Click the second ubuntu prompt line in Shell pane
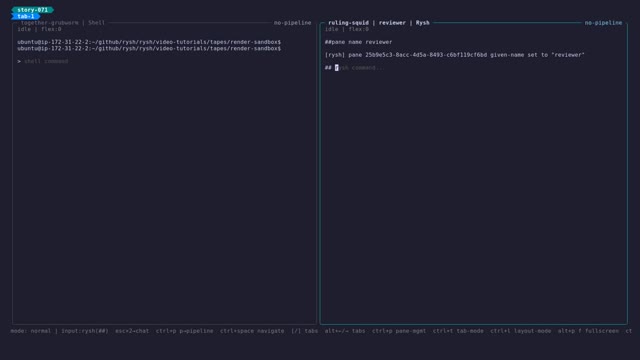This screenshot has width=640, height=360. 149,49
